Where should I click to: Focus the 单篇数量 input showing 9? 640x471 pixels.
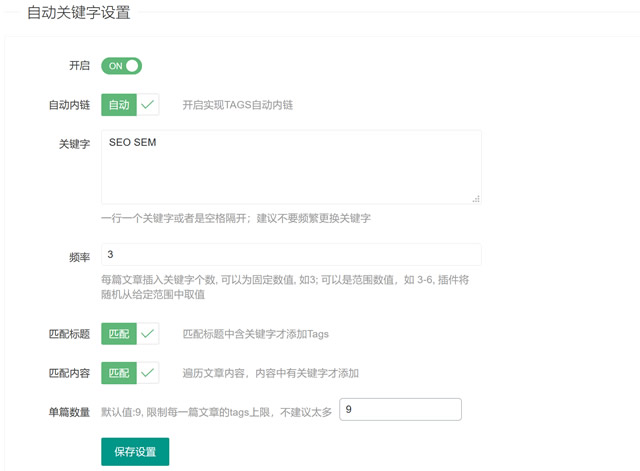tap(400, 409)
